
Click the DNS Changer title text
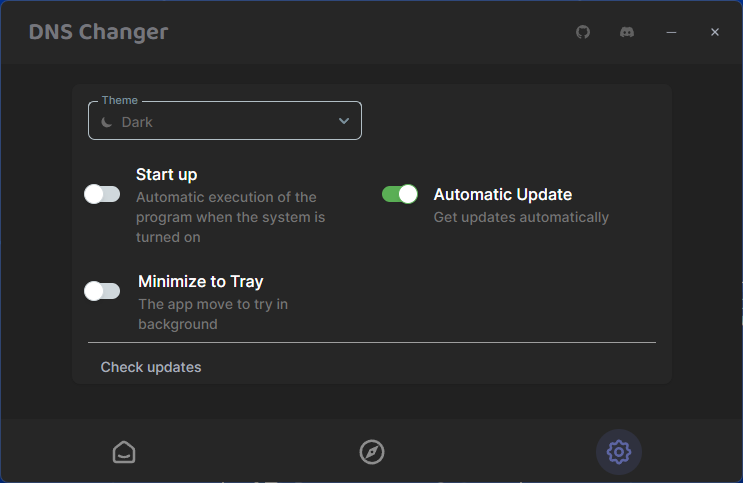(99, 32)
